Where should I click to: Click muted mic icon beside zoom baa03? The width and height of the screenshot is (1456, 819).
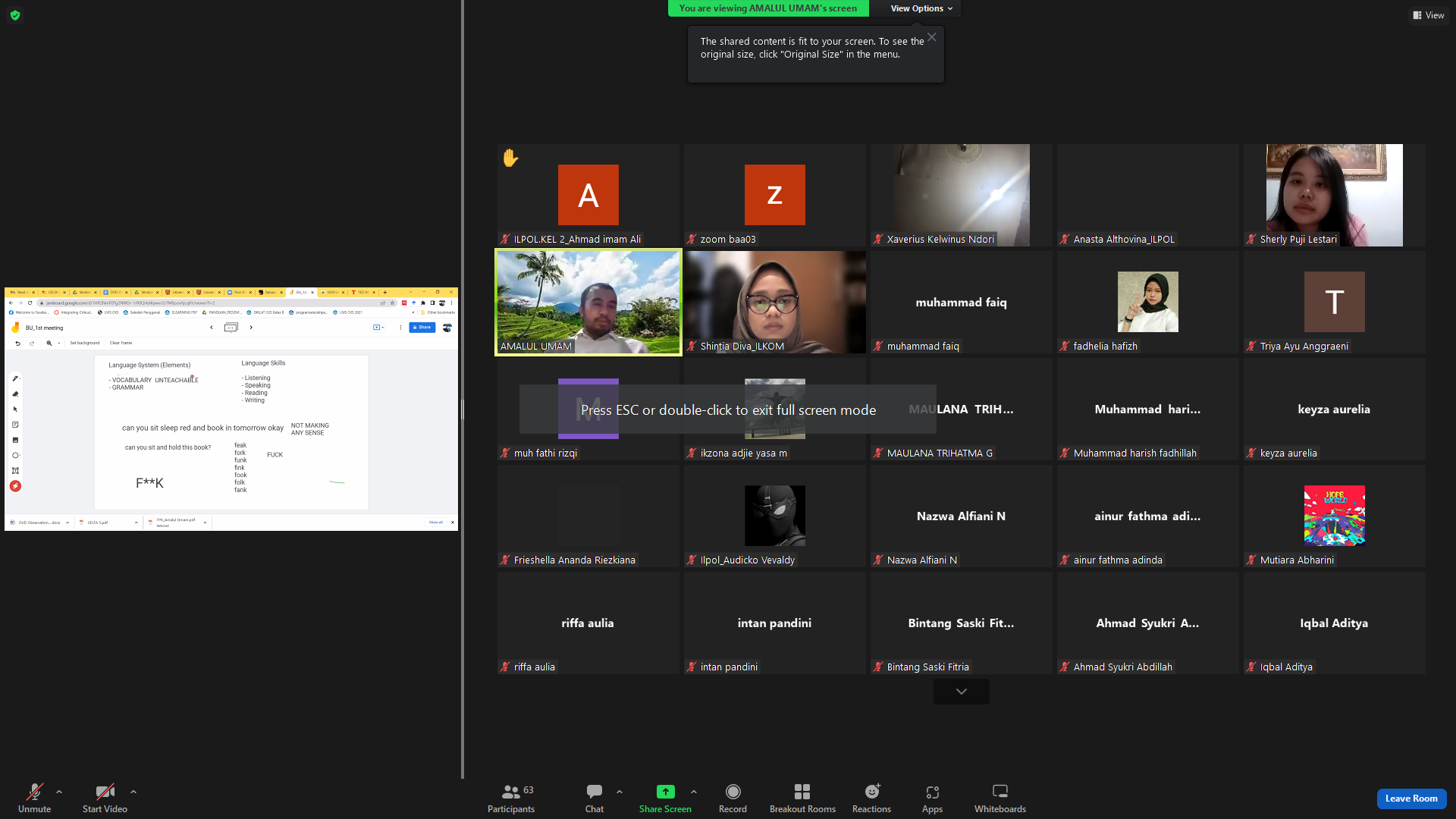coord(692,240)
